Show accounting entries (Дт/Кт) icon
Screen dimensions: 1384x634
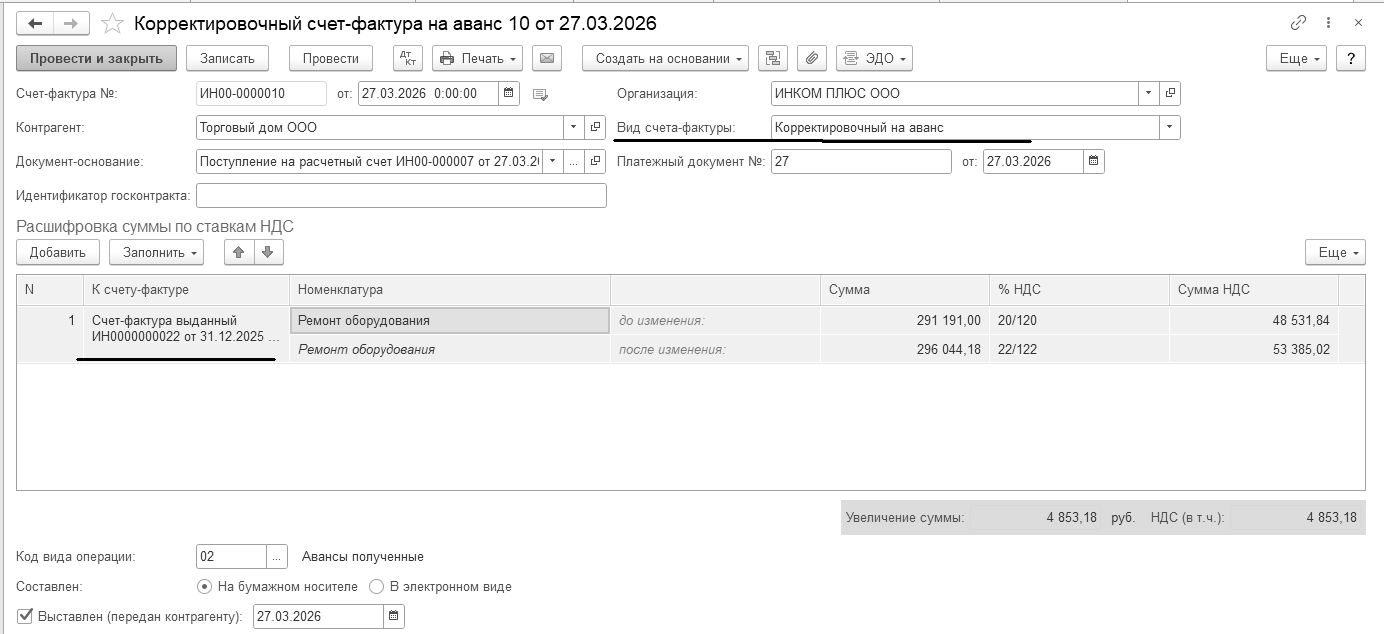408,58
